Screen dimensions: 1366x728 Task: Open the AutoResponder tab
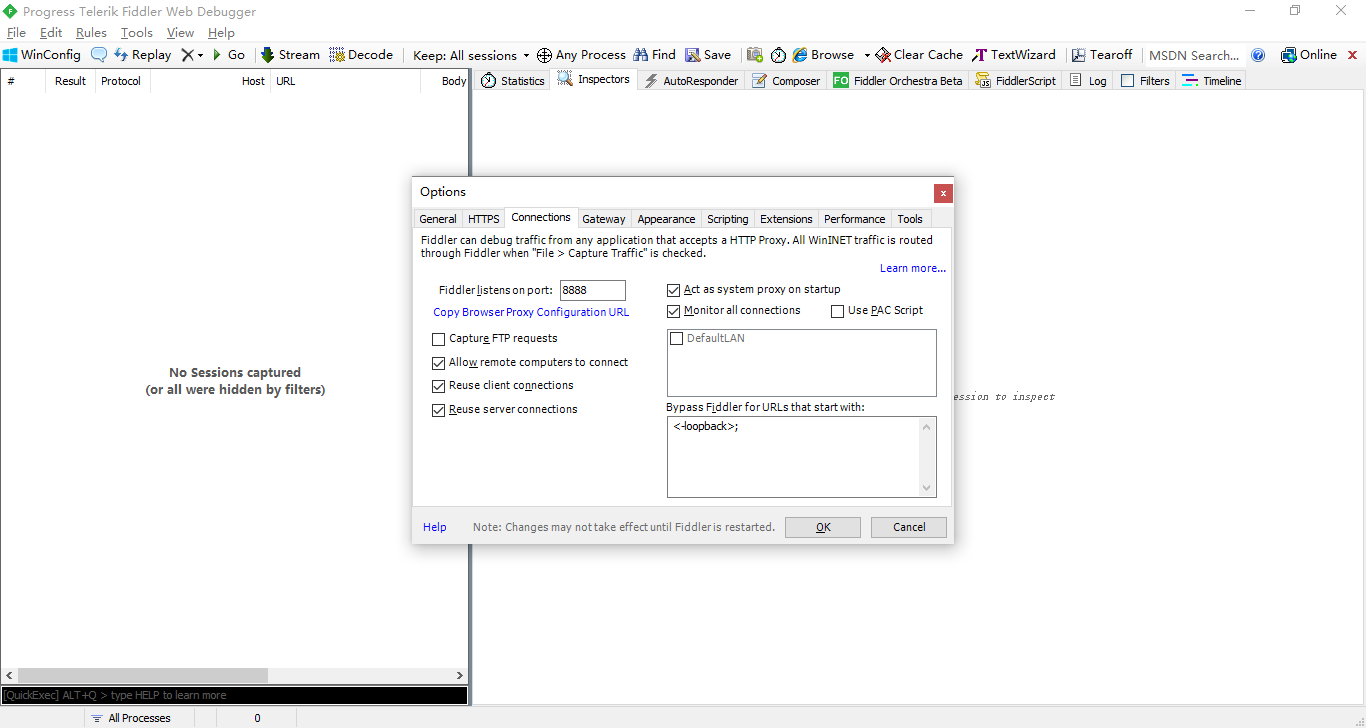click(691, 81)
